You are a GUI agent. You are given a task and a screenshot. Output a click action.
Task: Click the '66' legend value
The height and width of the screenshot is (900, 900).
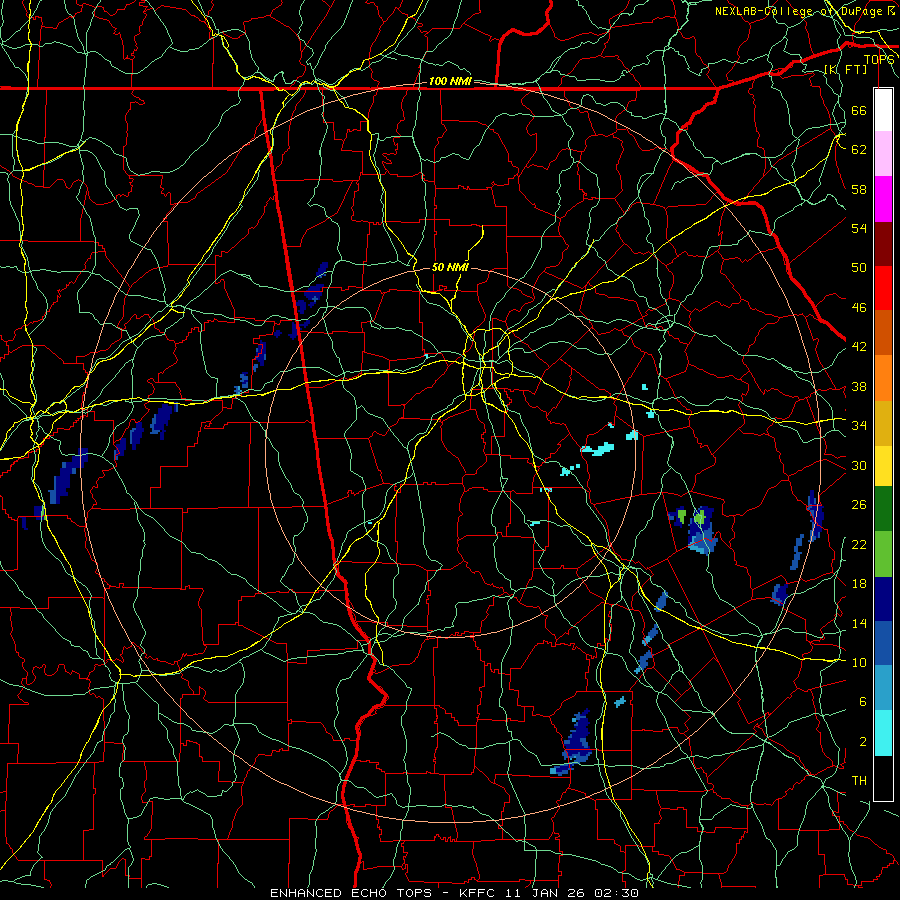[859, 110]
